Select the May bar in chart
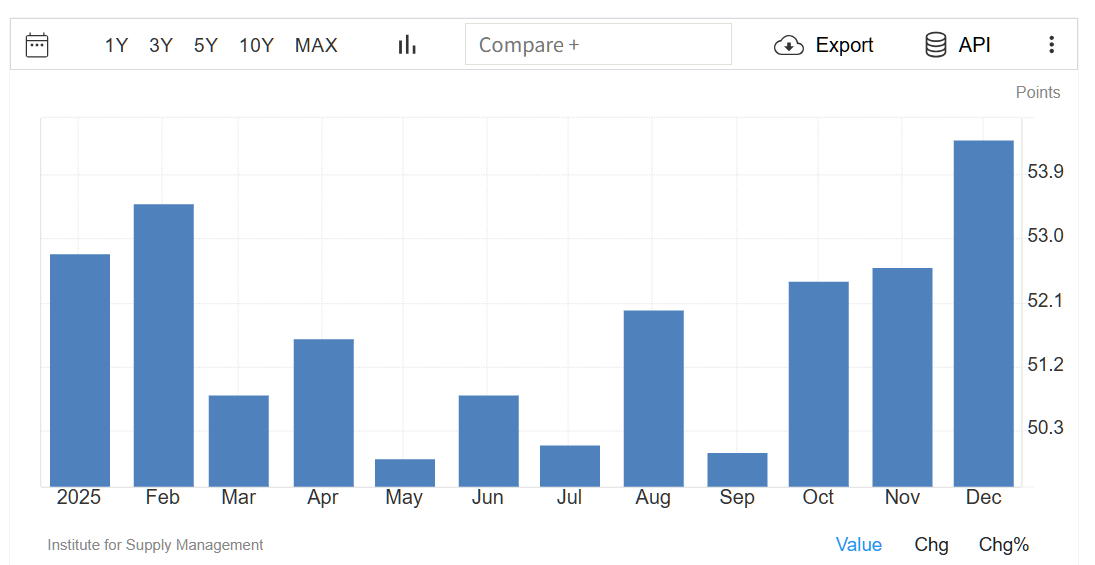Image resolution: width=1095 pixels, height=565 pixels. coord(405,473)
